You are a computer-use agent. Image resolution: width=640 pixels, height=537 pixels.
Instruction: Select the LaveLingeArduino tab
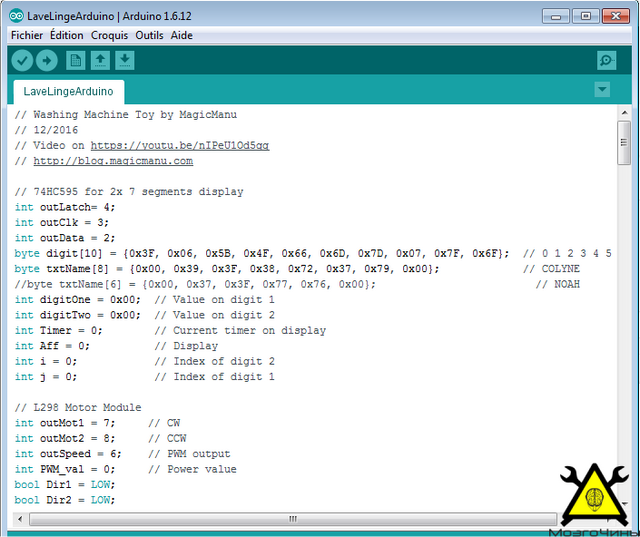[69, 91]
